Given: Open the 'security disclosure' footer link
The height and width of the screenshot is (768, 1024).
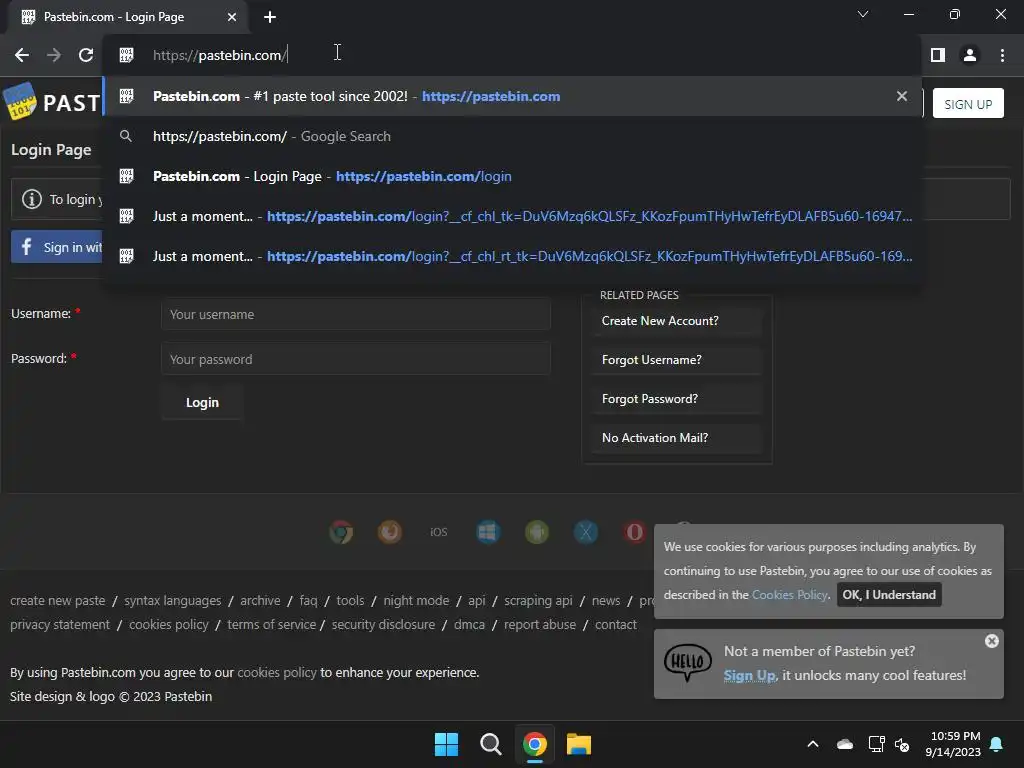Looking at the screenshot, I should 383,624.
